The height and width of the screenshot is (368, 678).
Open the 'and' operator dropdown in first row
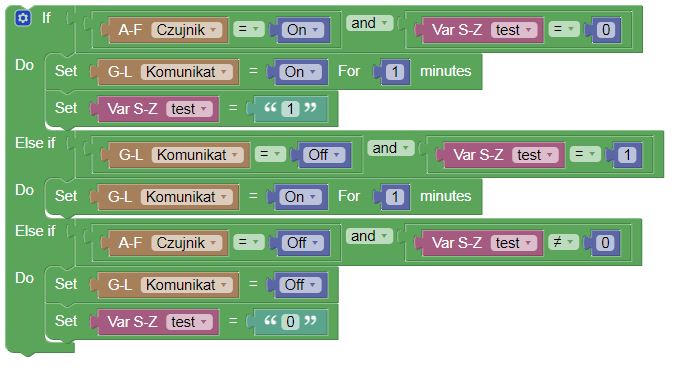click(369, 23)
